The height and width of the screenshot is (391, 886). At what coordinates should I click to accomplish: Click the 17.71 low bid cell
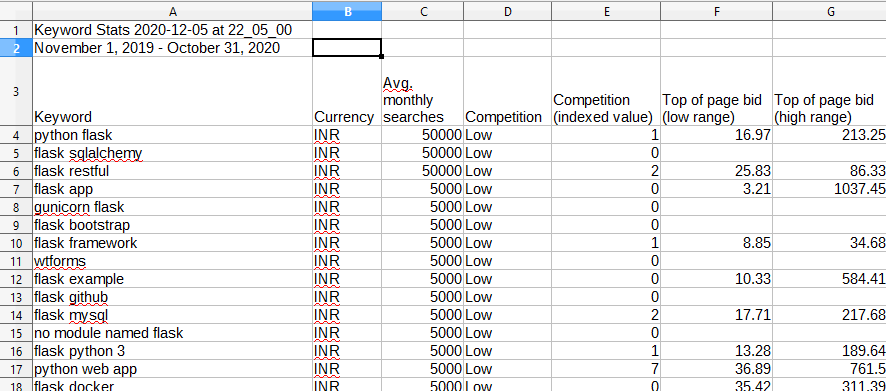716,315
